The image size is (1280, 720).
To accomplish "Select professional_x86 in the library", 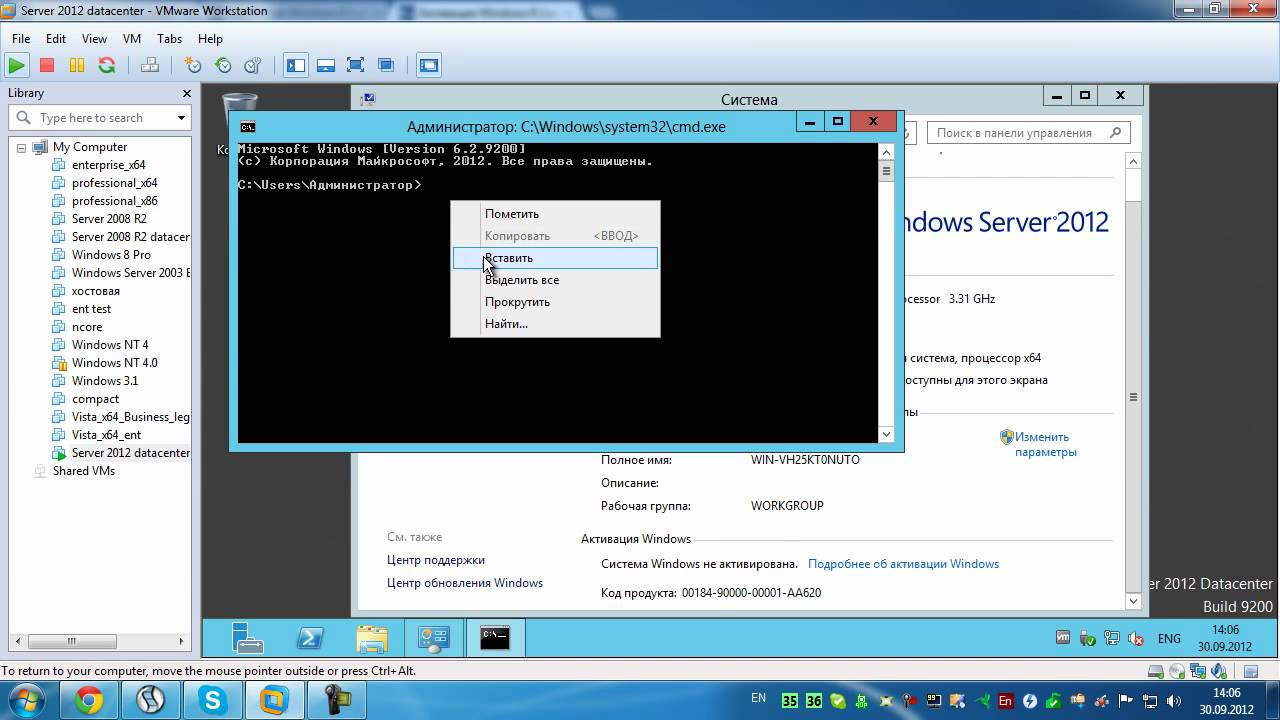I will click(114, 201).
